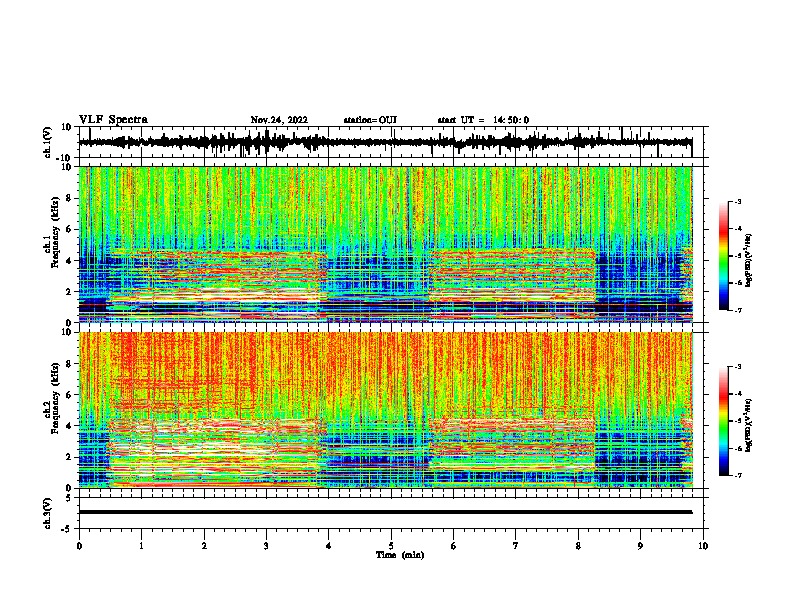This screenshot has width=792, height=612.
Task: Click the ch.2 color scale log(PSD) unit label
Action: tap(749, 424)
